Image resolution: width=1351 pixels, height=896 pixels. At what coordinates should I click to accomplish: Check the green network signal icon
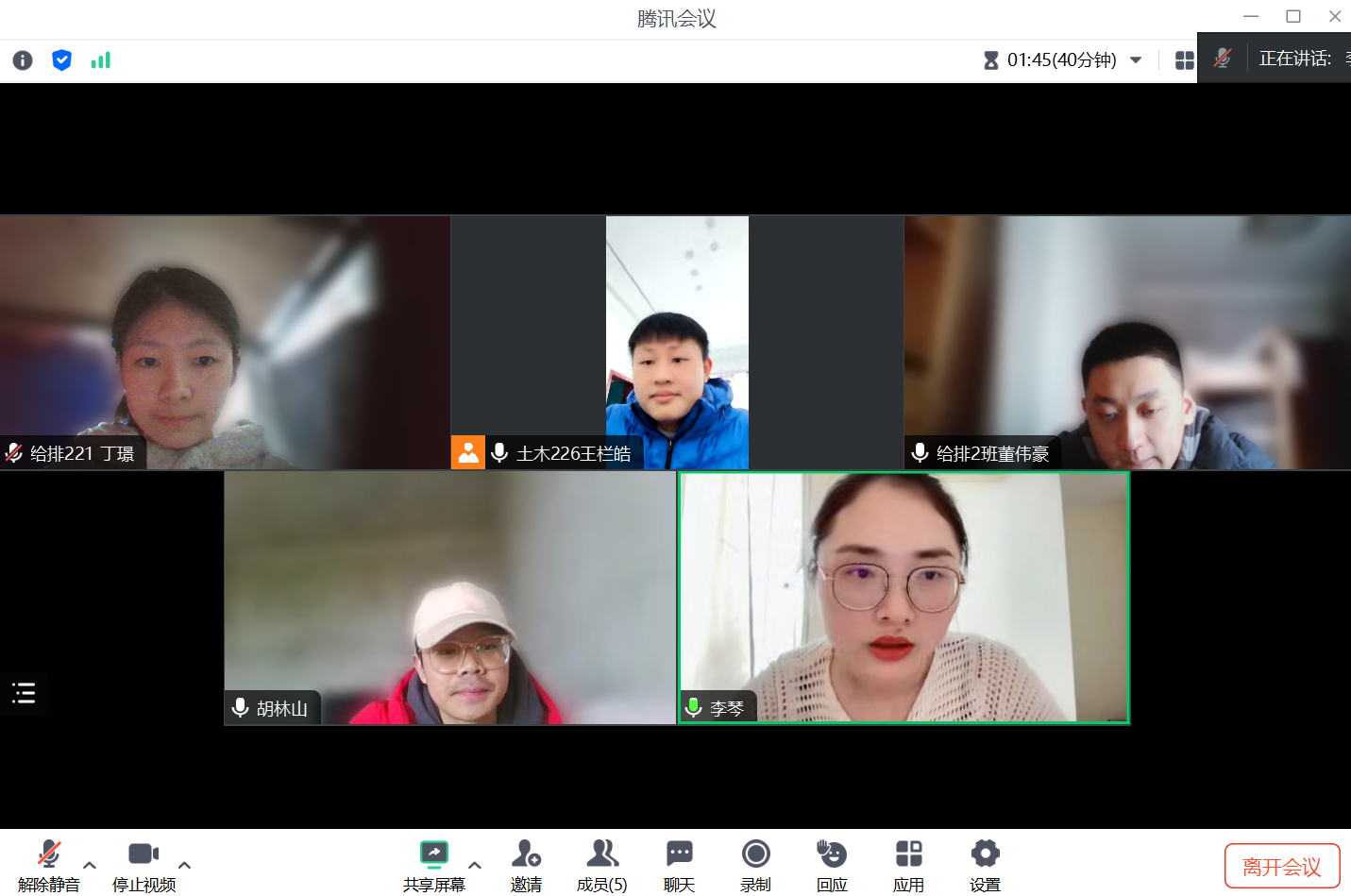(101, 60)
